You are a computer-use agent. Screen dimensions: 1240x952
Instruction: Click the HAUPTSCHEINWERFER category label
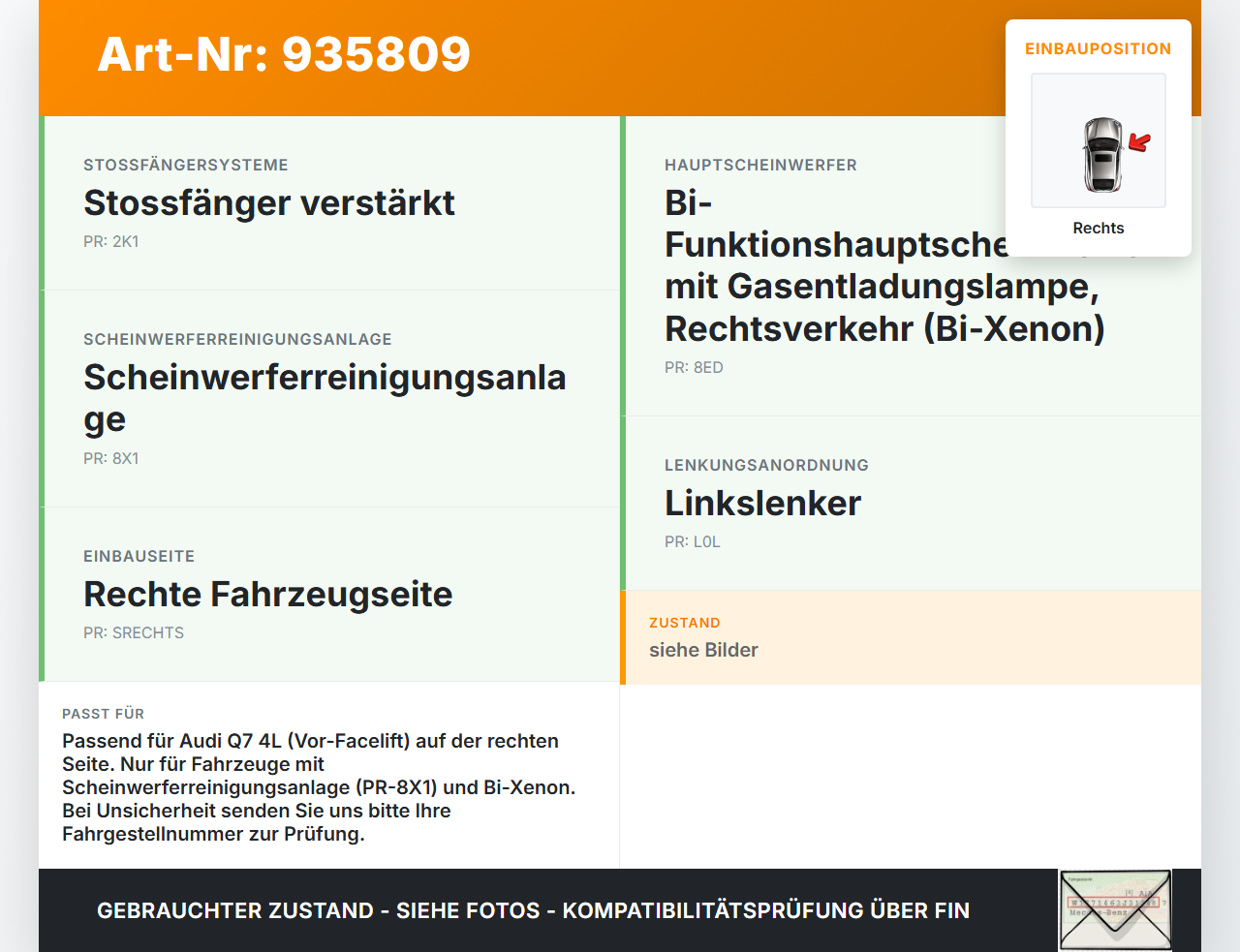tap(760, 166)
